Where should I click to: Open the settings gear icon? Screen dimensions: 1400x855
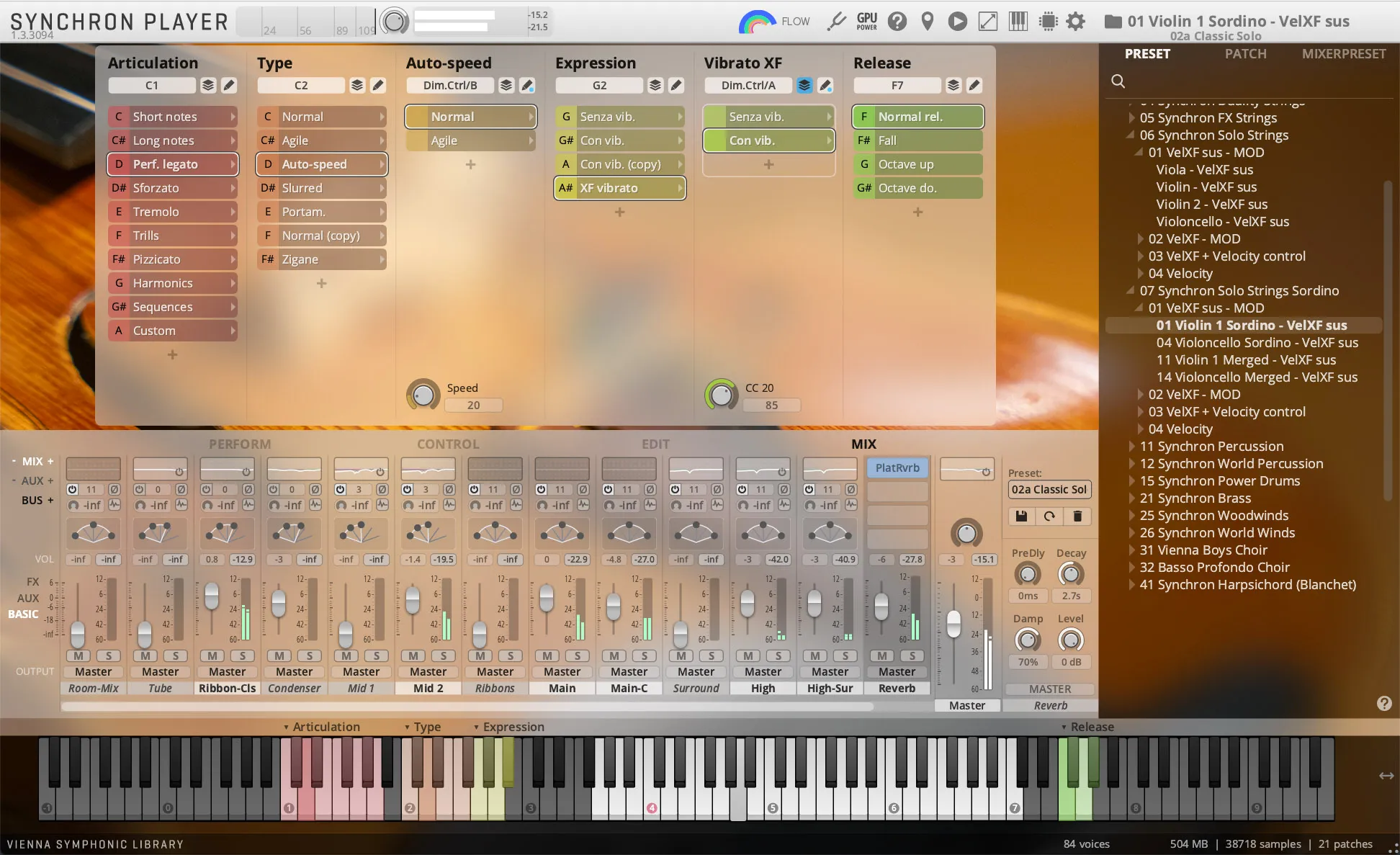tap(1076, 22)
